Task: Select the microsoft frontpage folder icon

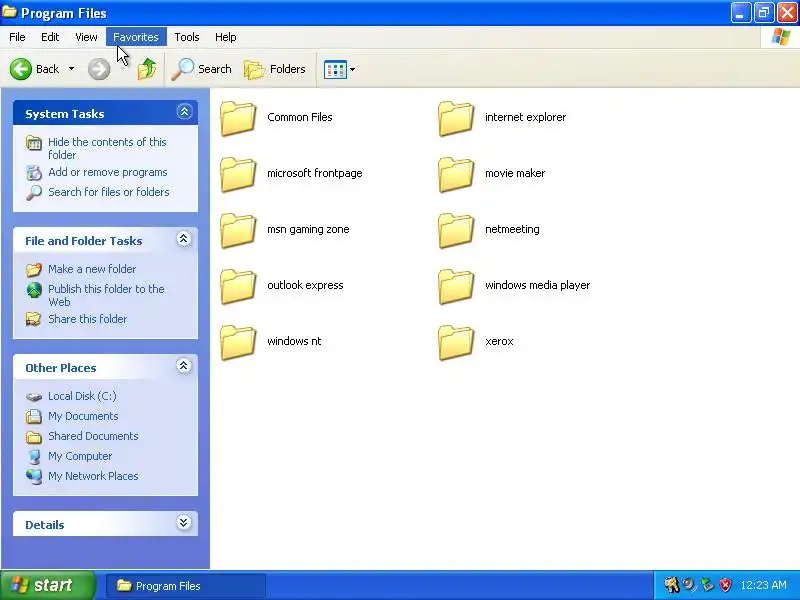Action: coord(238,174)
